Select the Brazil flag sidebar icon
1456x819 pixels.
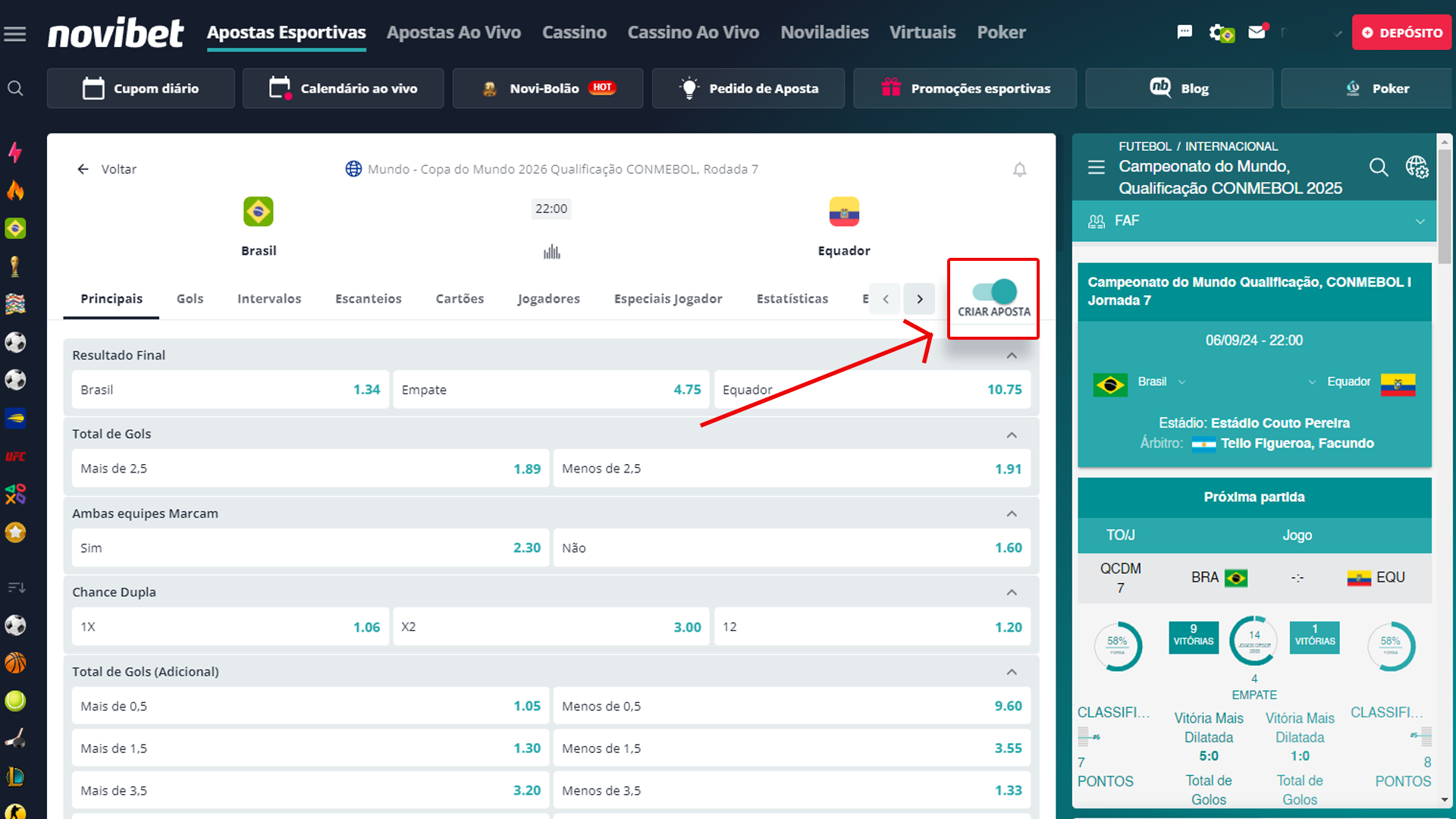coord(15,228)
